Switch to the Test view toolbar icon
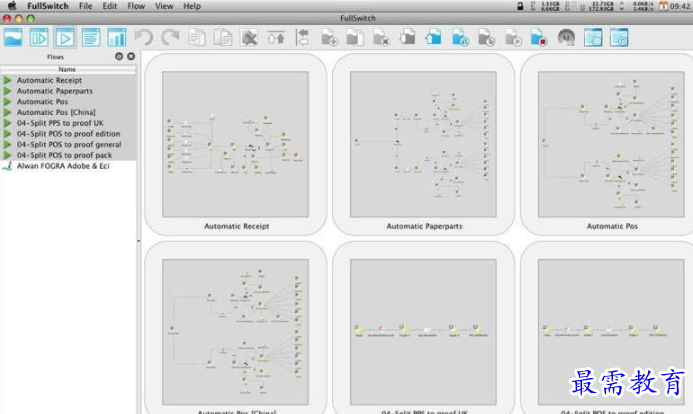The image size is (693, 414). pos(39,38)
